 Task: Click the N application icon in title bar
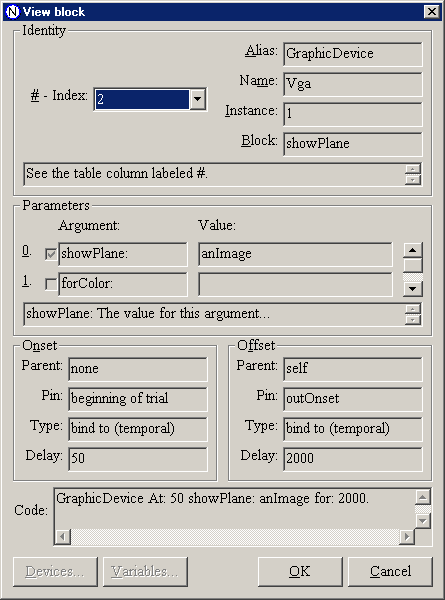coord(12,11)
